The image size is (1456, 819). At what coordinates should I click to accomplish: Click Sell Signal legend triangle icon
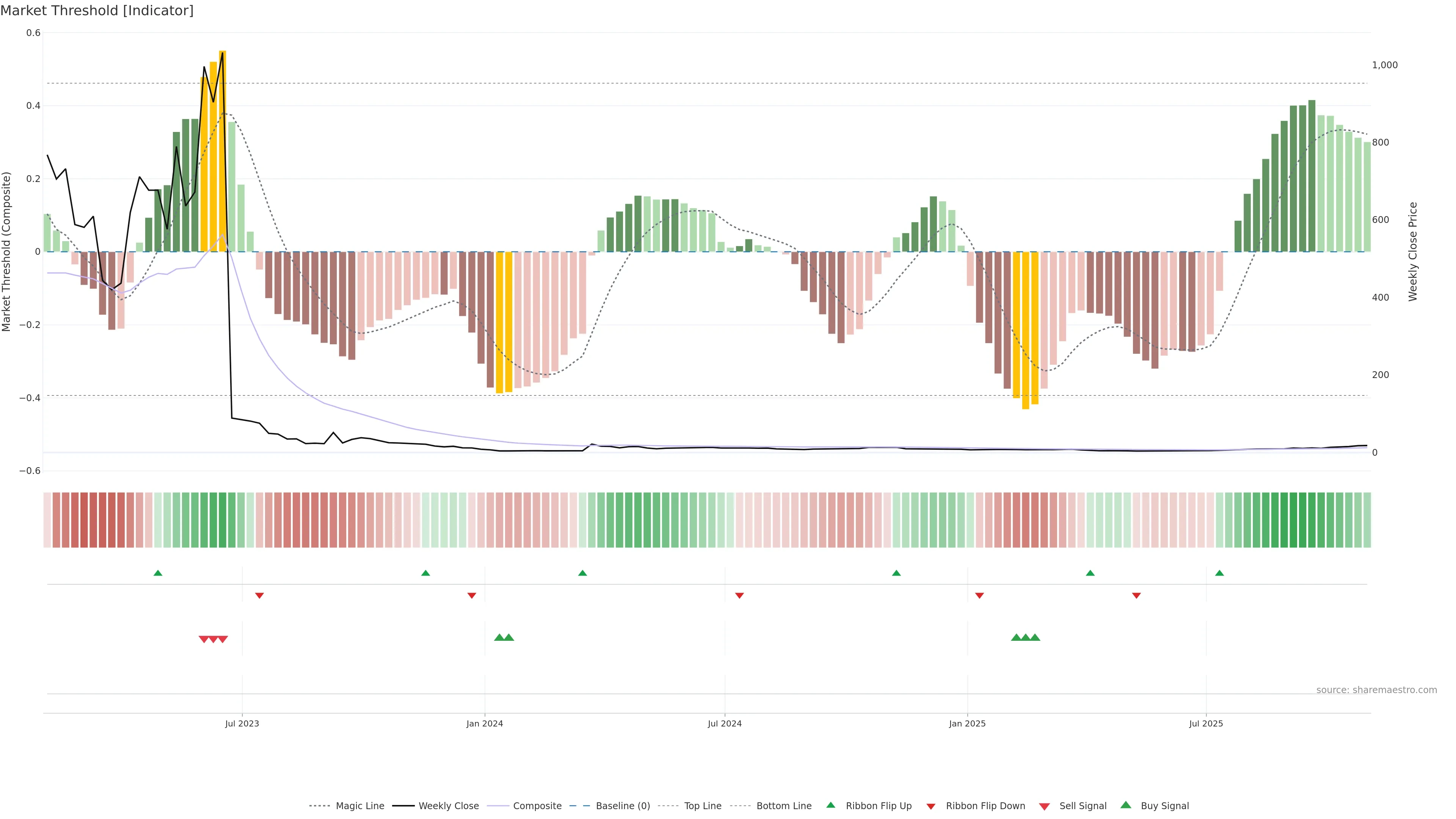pyautogui.click(x=1045, y=806)
